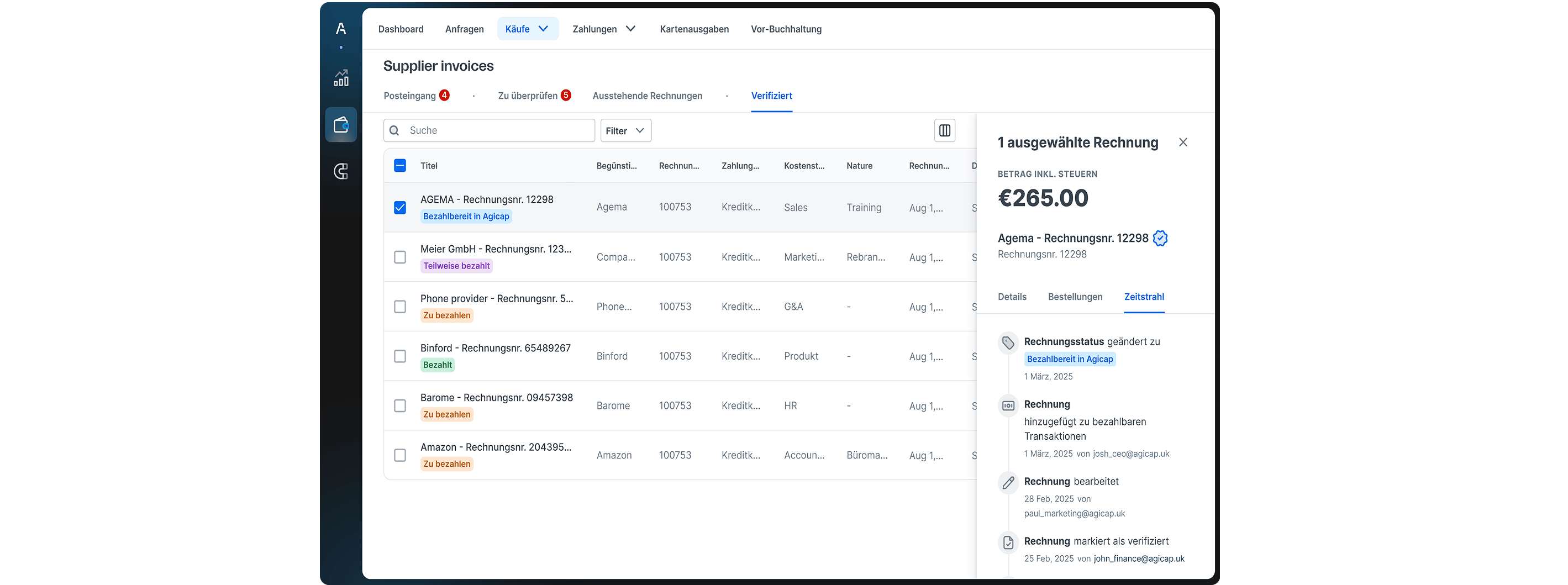Expand the Käufe dropdown menu
Screen dimensions: 1568x585
tap(528, 29)
